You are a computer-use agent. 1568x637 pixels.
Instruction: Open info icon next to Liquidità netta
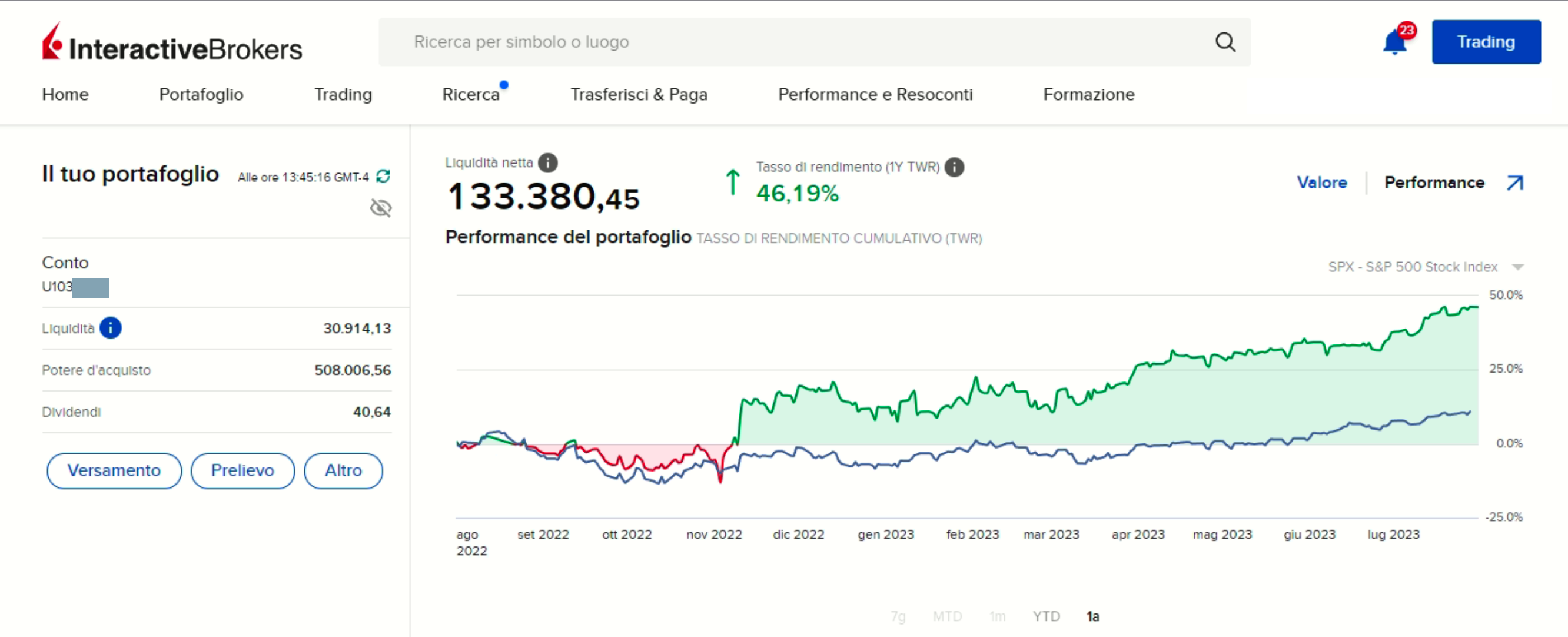[548, 162]
